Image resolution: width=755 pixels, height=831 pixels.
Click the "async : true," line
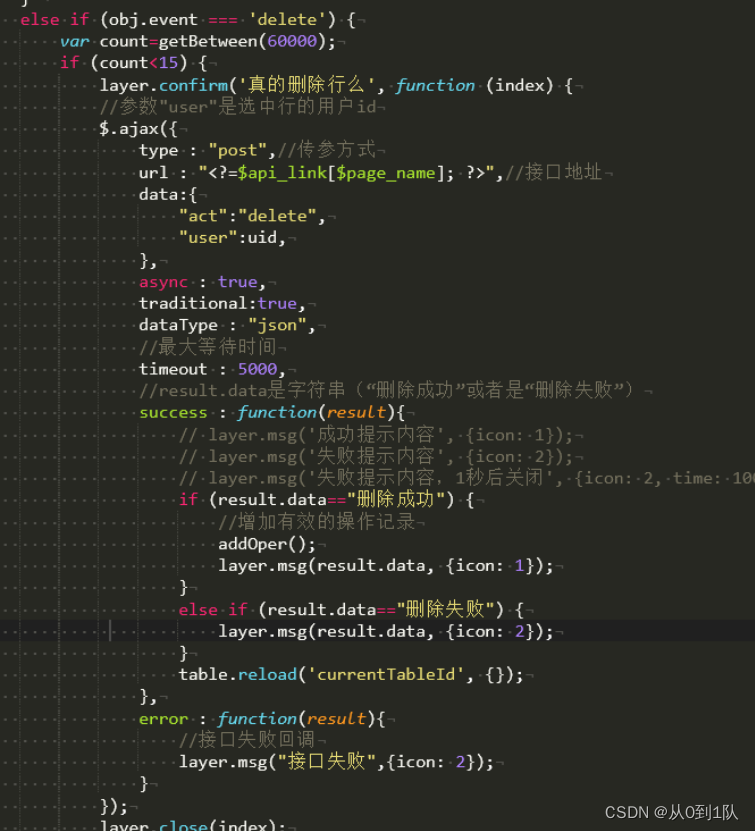coord(202,282)
